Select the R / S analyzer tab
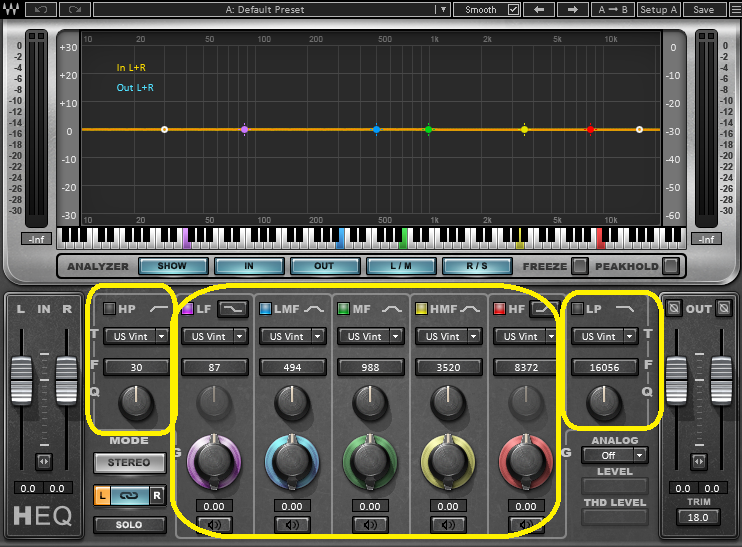 pos(477,266)
